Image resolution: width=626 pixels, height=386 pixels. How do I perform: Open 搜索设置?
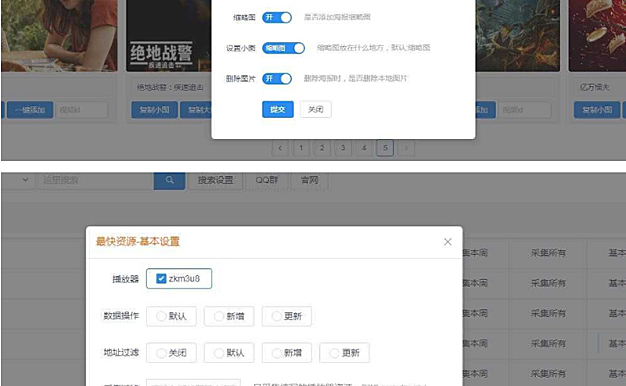pyautogui.click(x=216, y=180)
